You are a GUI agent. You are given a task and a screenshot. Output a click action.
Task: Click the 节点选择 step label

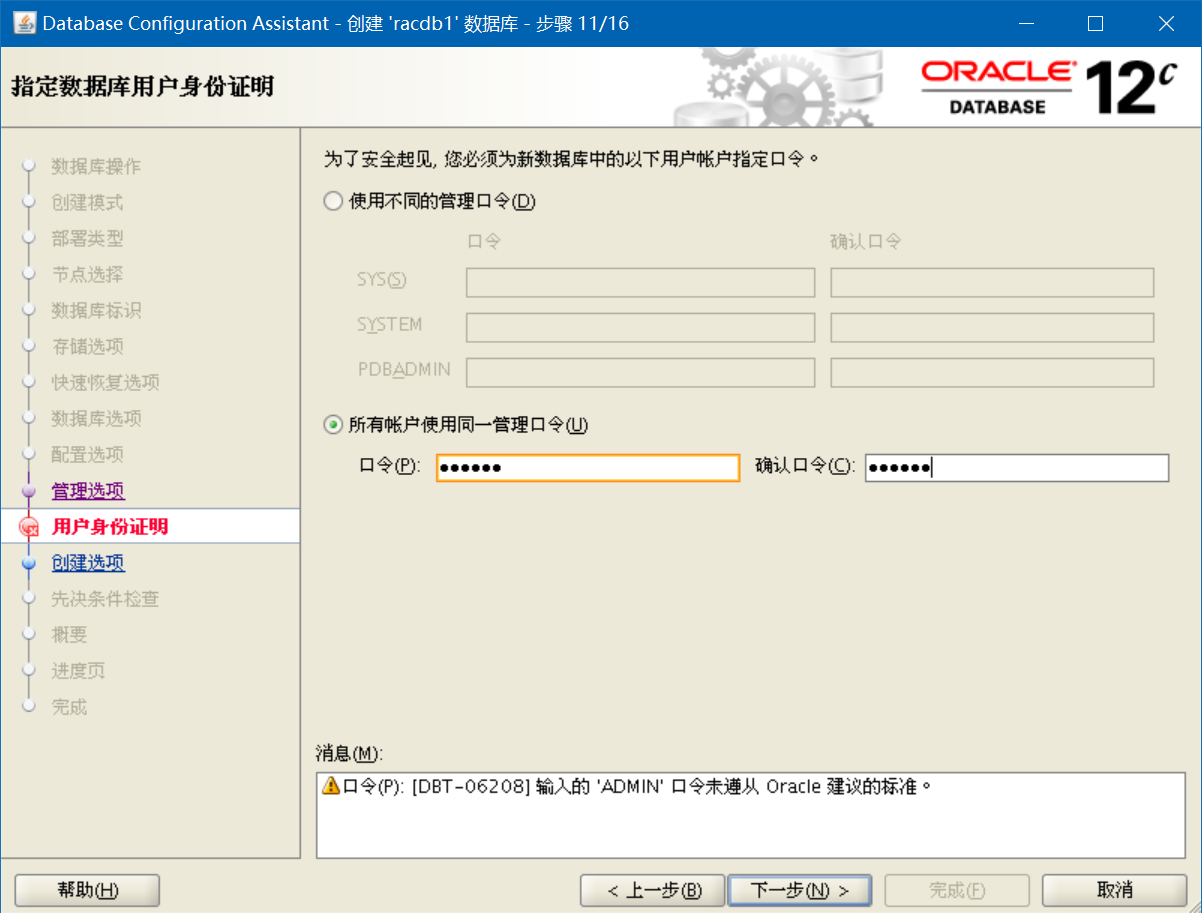tap(87, 275)
